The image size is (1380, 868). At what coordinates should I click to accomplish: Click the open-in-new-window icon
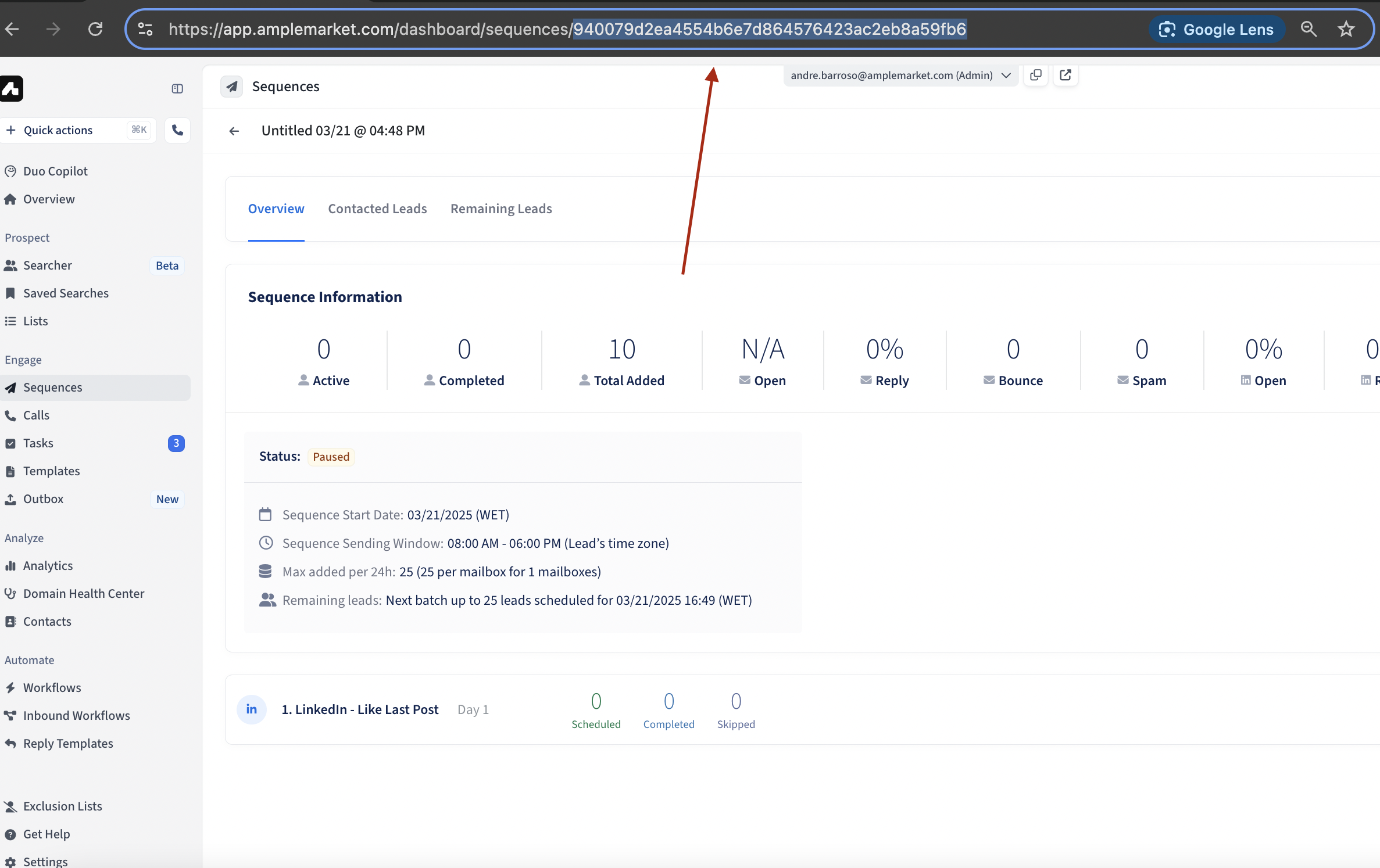(x=1066, y=75)
